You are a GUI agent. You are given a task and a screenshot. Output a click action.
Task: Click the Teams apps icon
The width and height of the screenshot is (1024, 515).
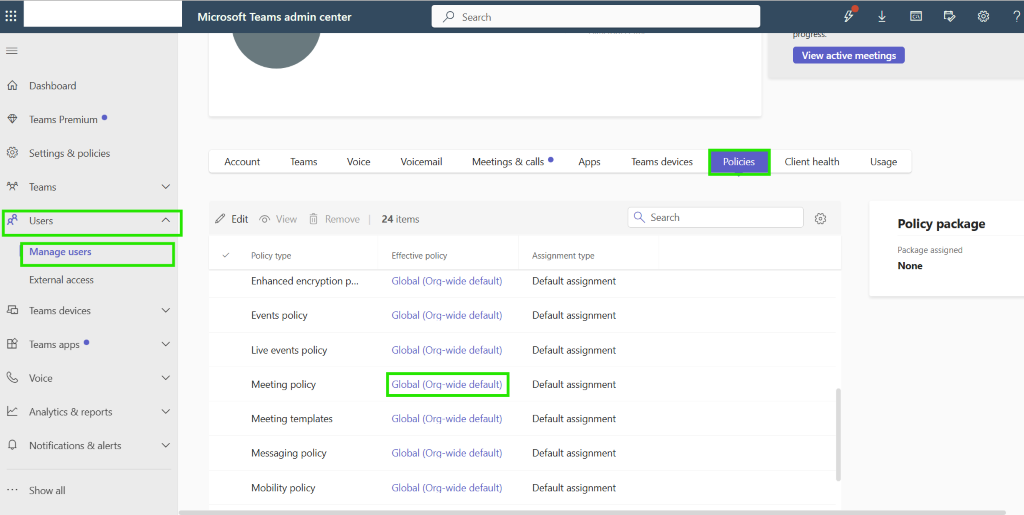(12, 344)
